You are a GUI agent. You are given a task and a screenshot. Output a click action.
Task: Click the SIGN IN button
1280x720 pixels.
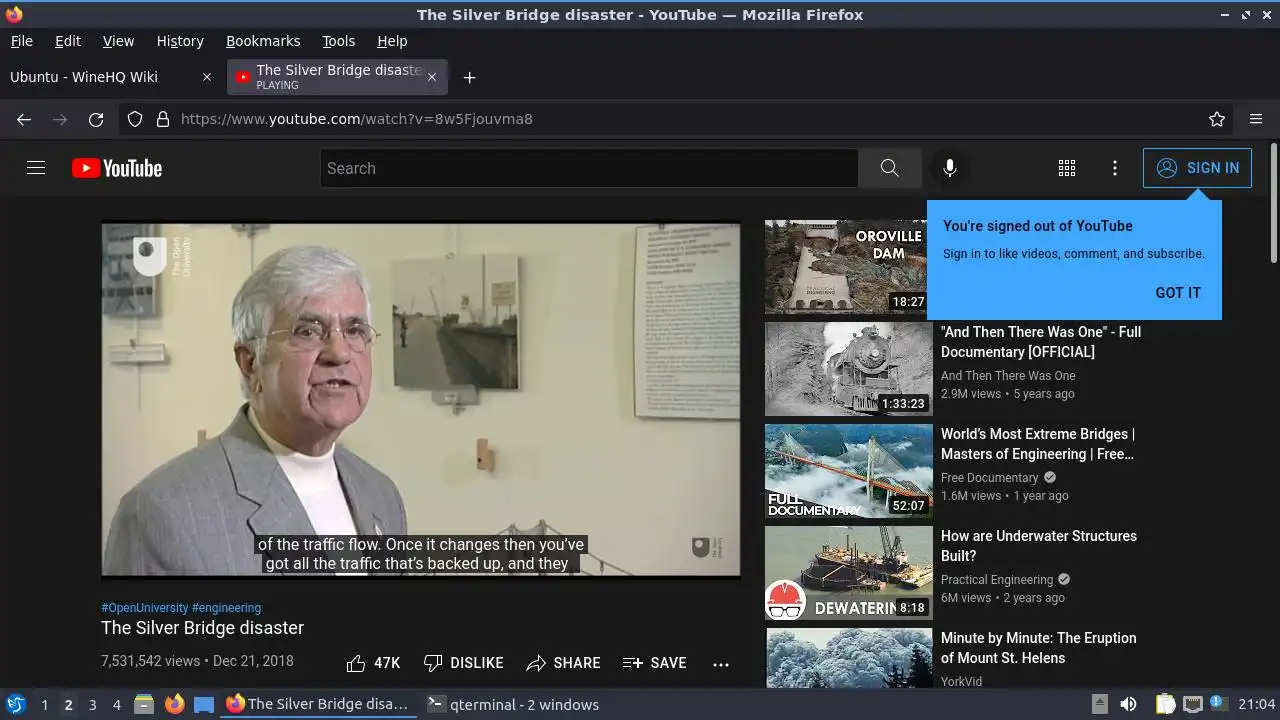tap(1197, 168)
